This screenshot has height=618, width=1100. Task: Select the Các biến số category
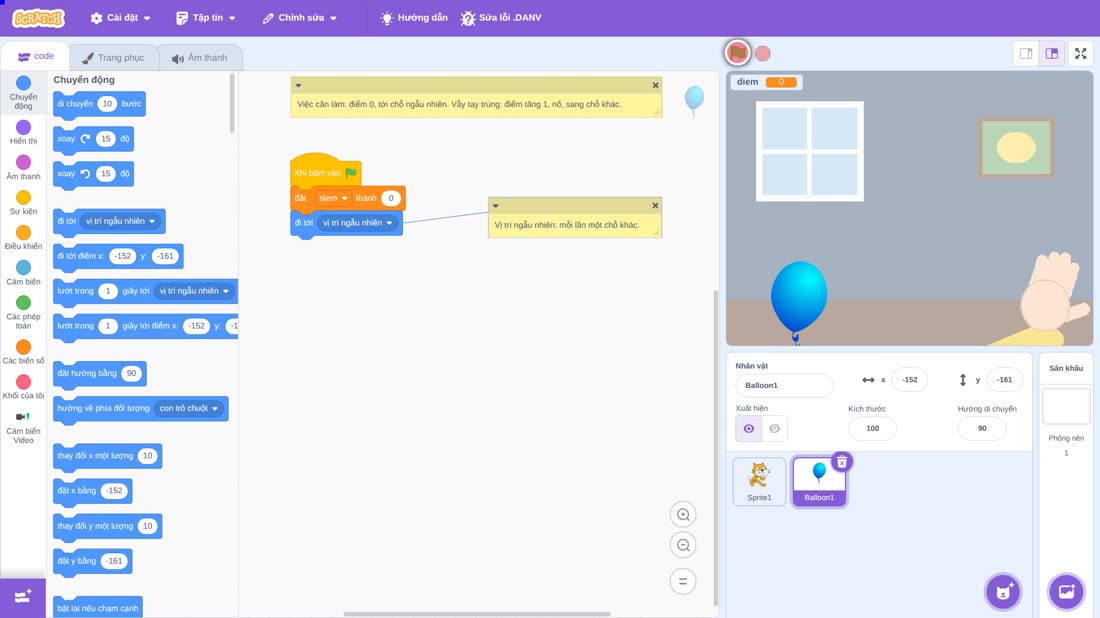coord(23,351)
